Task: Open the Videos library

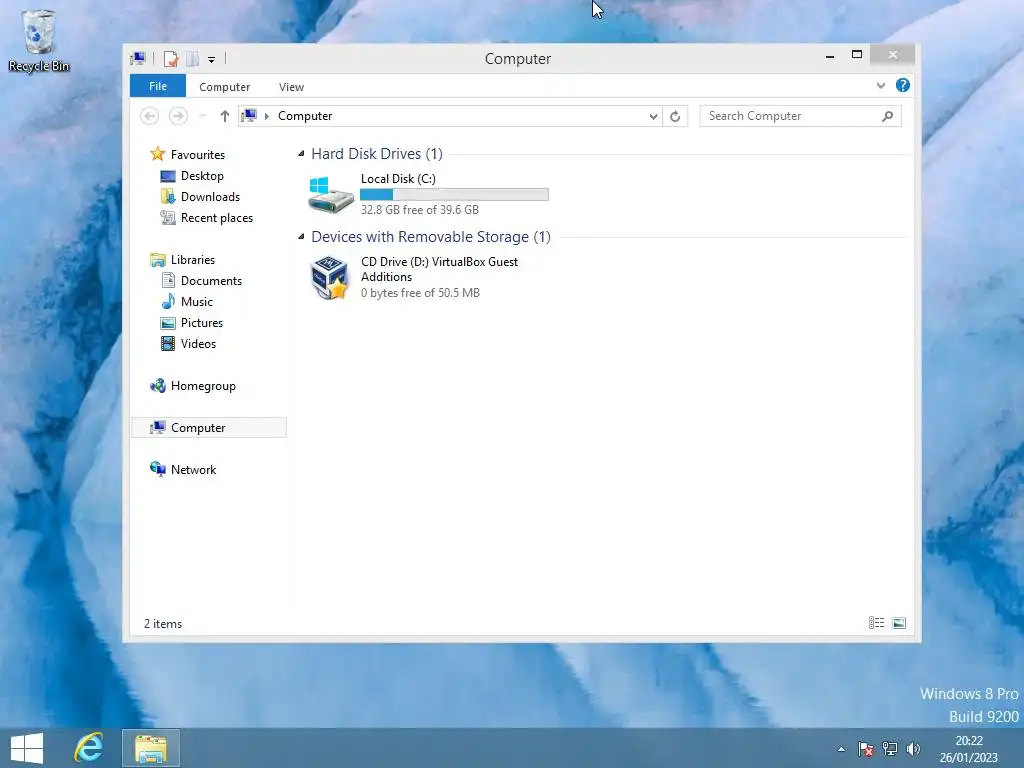Action: tap(198, 344)
